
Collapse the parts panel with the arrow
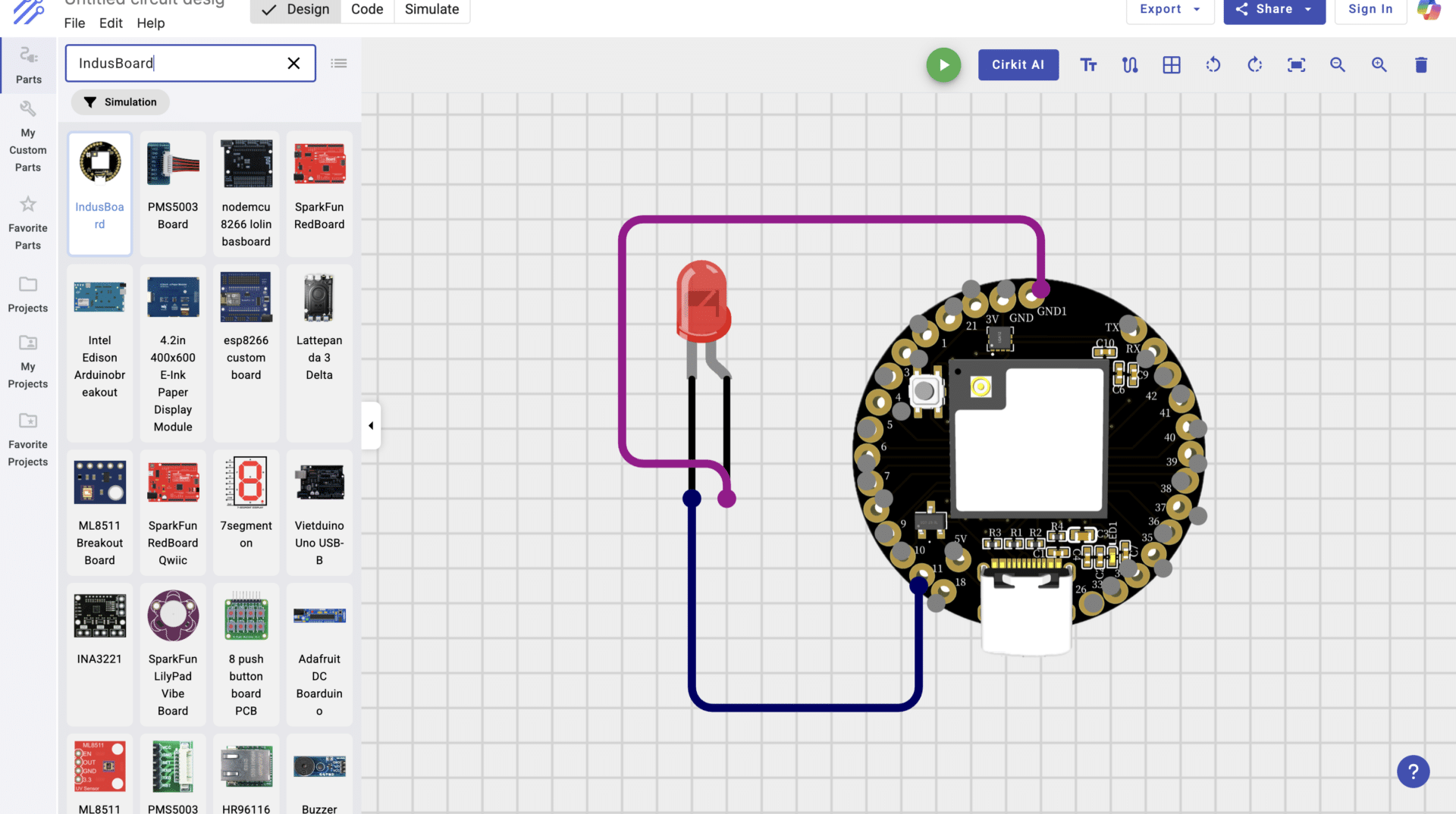[371, 425]
